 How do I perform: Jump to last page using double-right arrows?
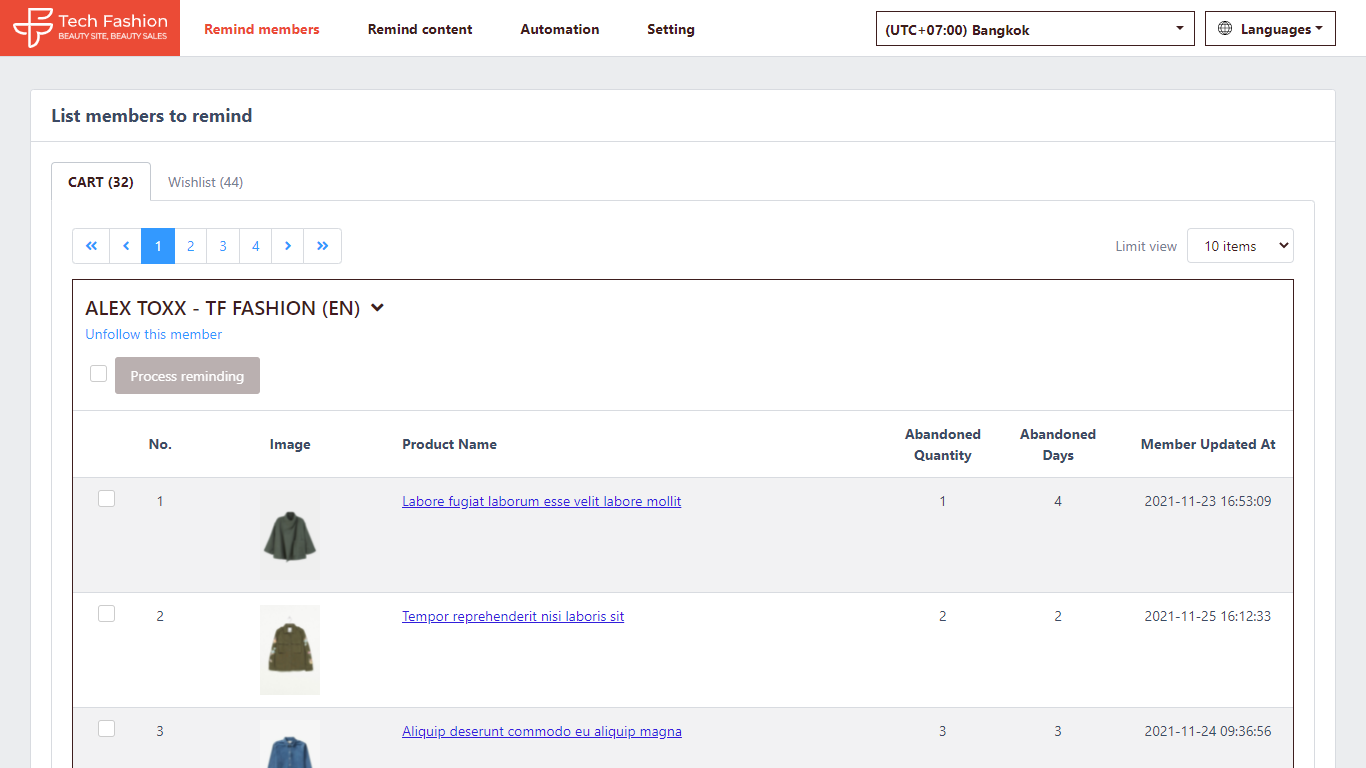322,246
